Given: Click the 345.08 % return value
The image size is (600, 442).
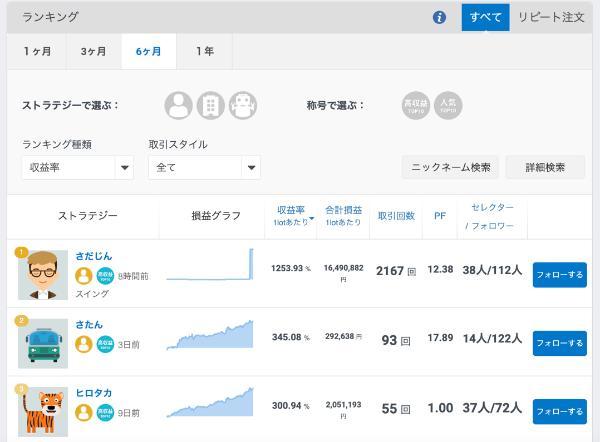Looking at the screenshot, I should 291,337.
